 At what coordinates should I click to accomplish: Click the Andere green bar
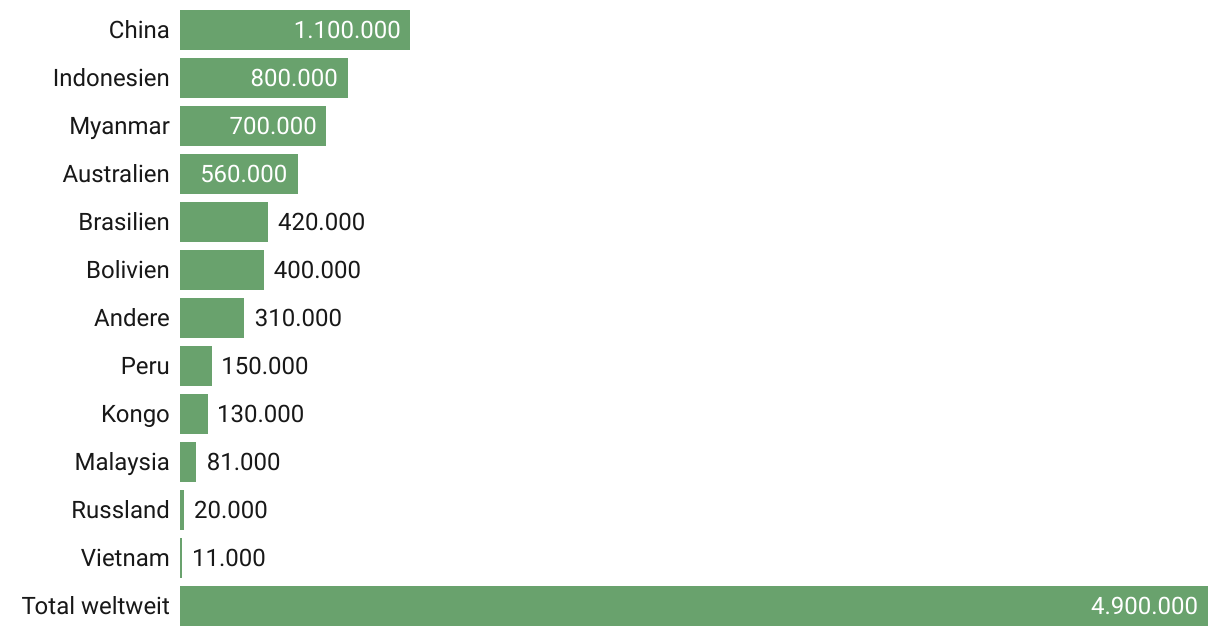coord(212,318)
